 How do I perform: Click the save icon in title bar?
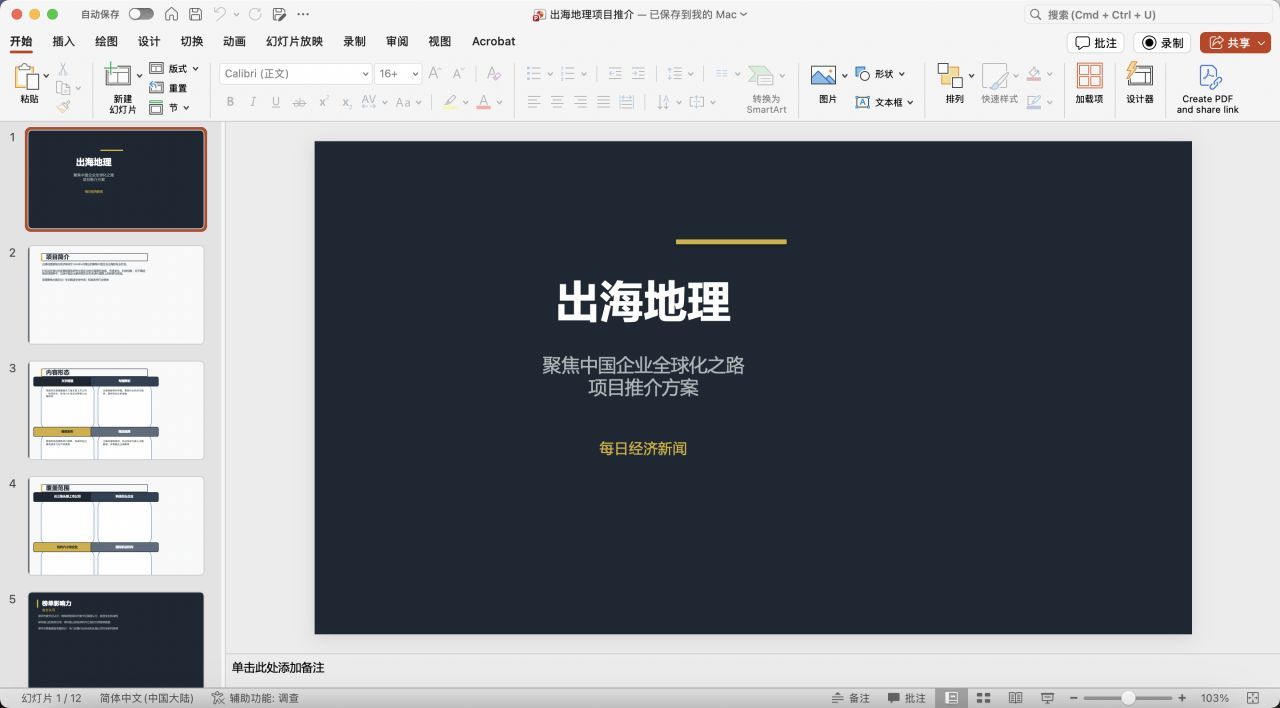tap(195, 15)
